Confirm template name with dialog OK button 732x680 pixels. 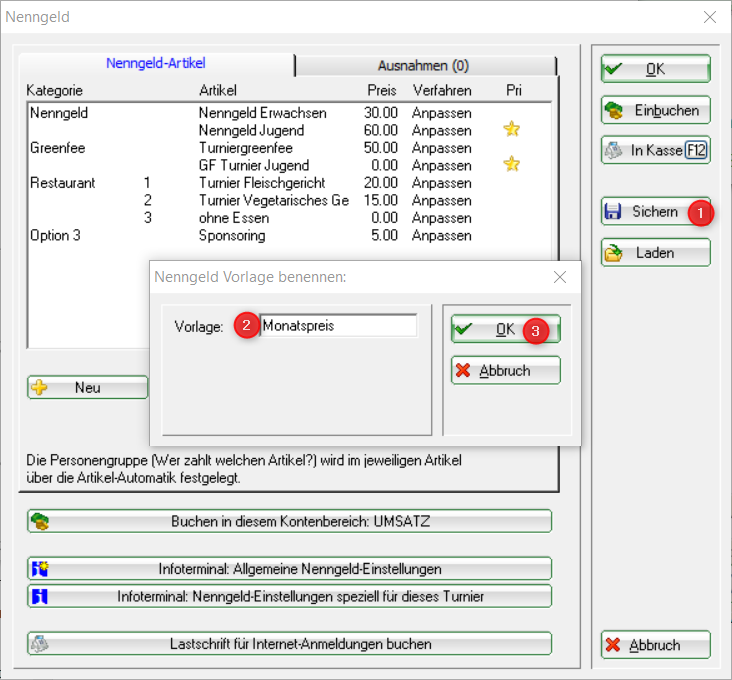[x=505, y=329]
